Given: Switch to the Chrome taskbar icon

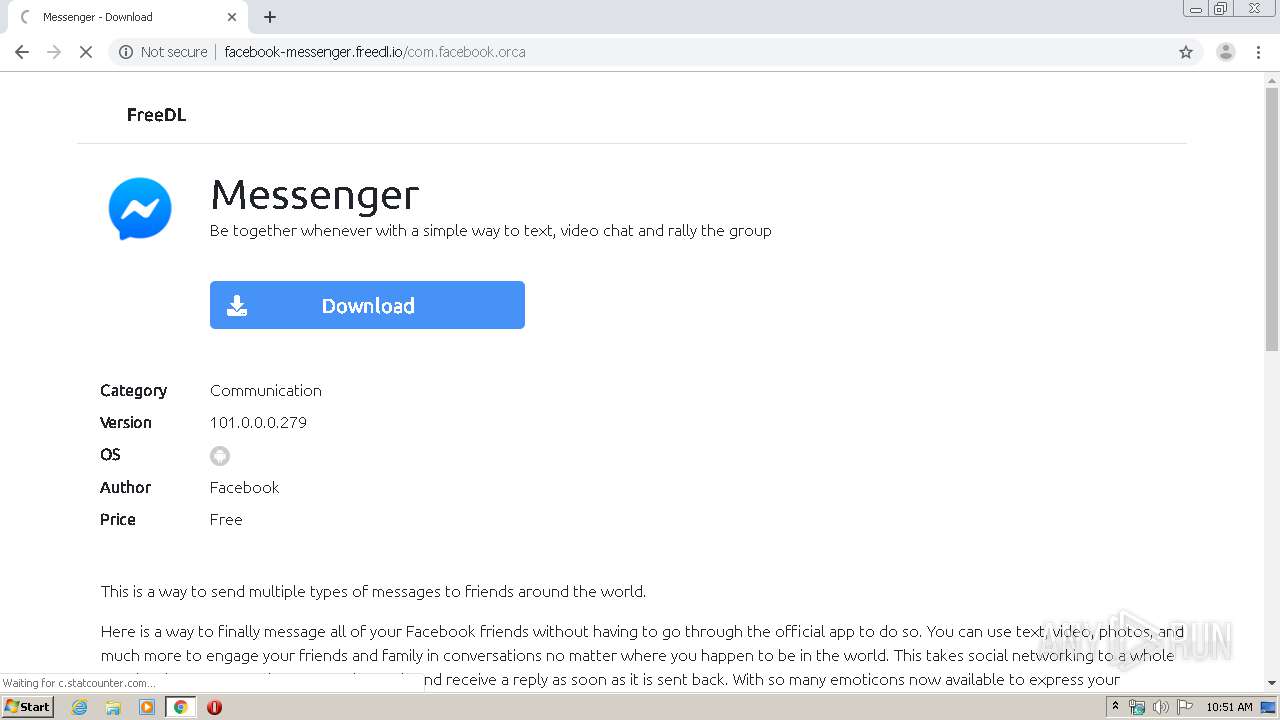Looking at the screenshot, I should click(x=181, y=707).
